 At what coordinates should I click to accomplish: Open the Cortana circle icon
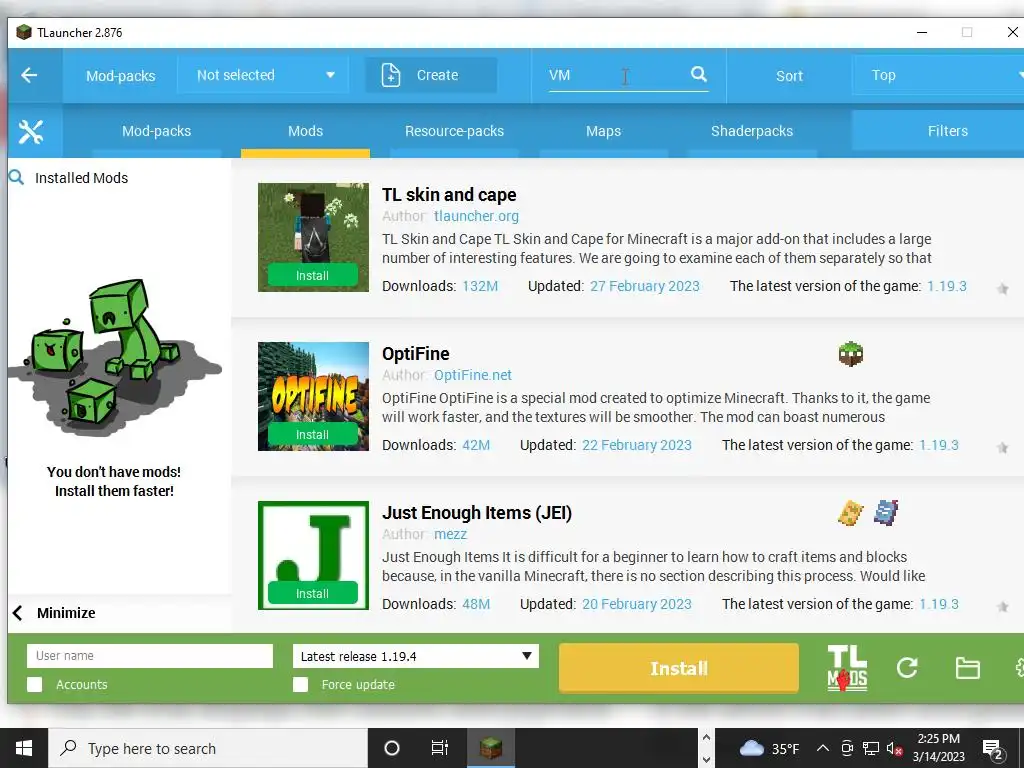392,748
